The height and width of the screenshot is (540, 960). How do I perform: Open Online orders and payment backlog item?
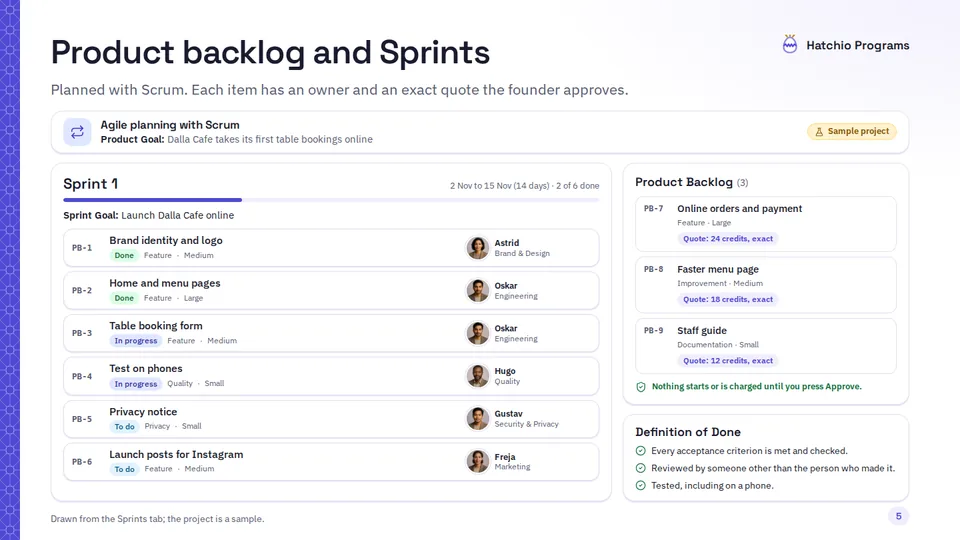tap(766, 224)
